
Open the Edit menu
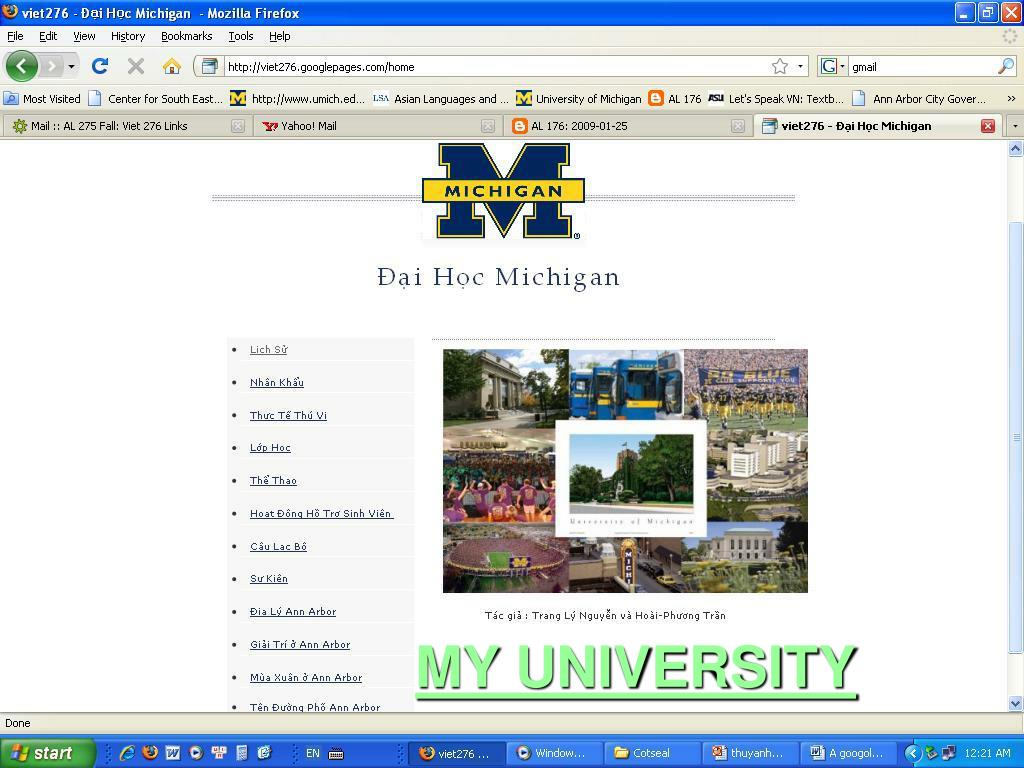tap(48, 36)
